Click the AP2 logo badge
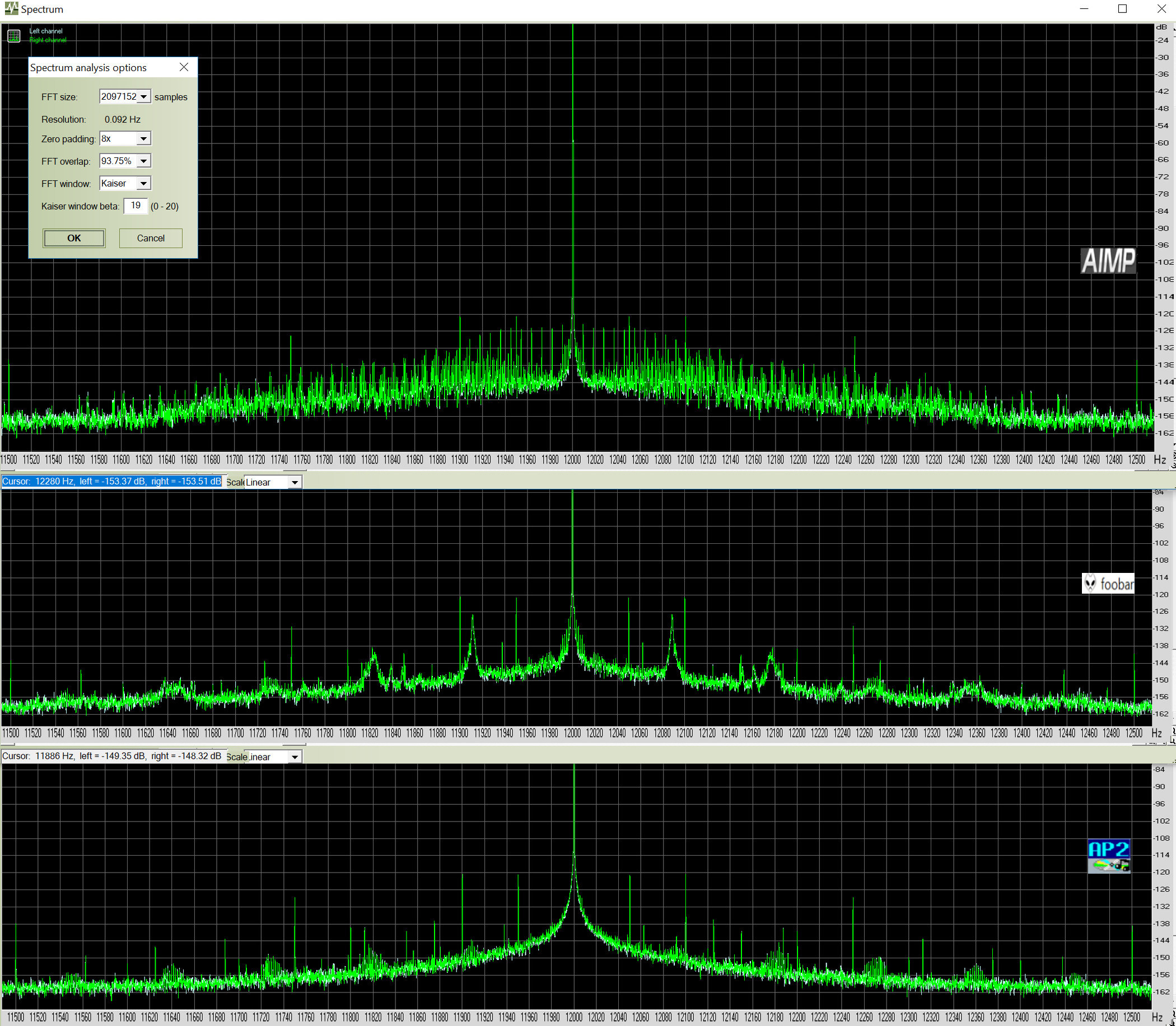This screenshot has width=1176, height=1026. coord(1108,856)
